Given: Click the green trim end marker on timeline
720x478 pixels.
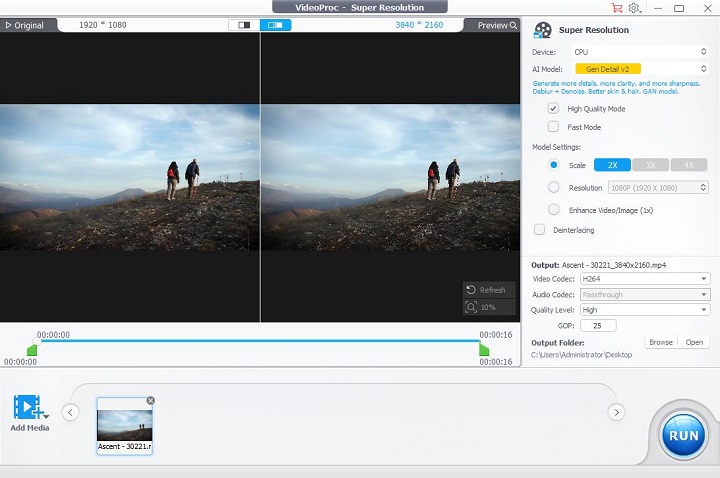Looking at the screenshot, I should pyautogui.click(x=484, y=350).
